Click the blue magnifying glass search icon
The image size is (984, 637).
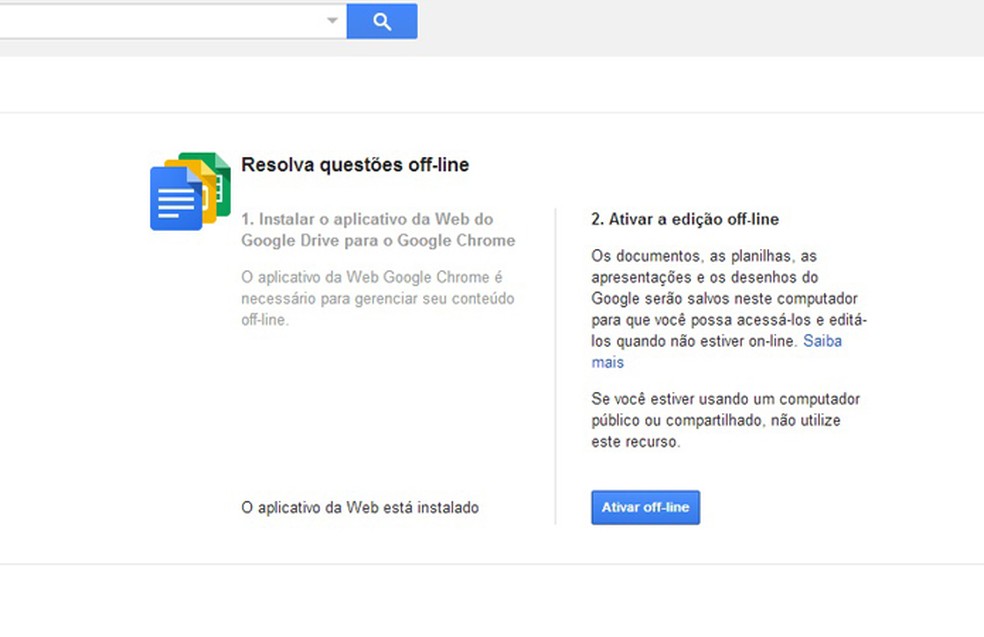[x=381, y=20]
